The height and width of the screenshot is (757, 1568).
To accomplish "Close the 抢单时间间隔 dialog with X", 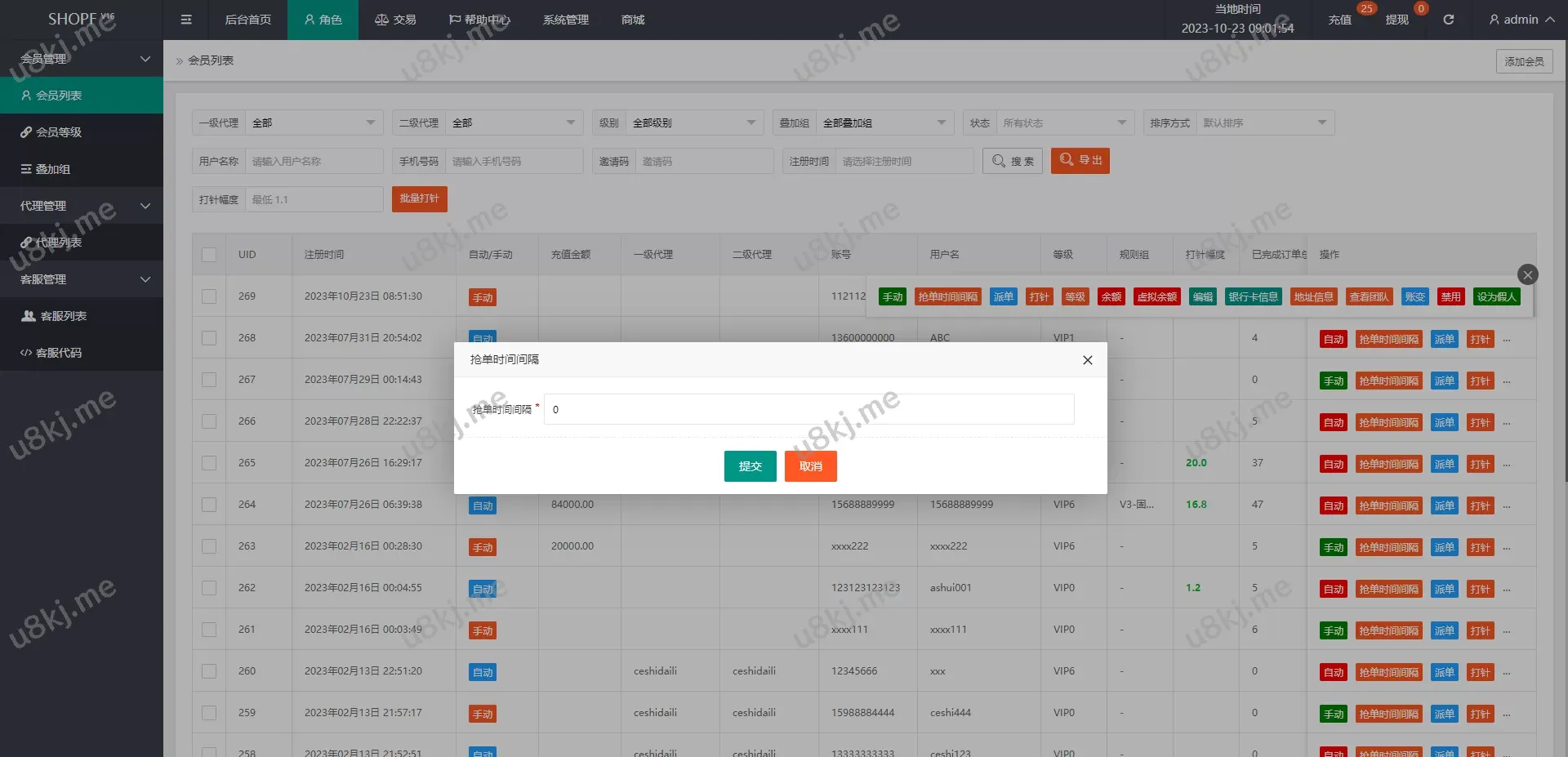I will [1087, 360].
